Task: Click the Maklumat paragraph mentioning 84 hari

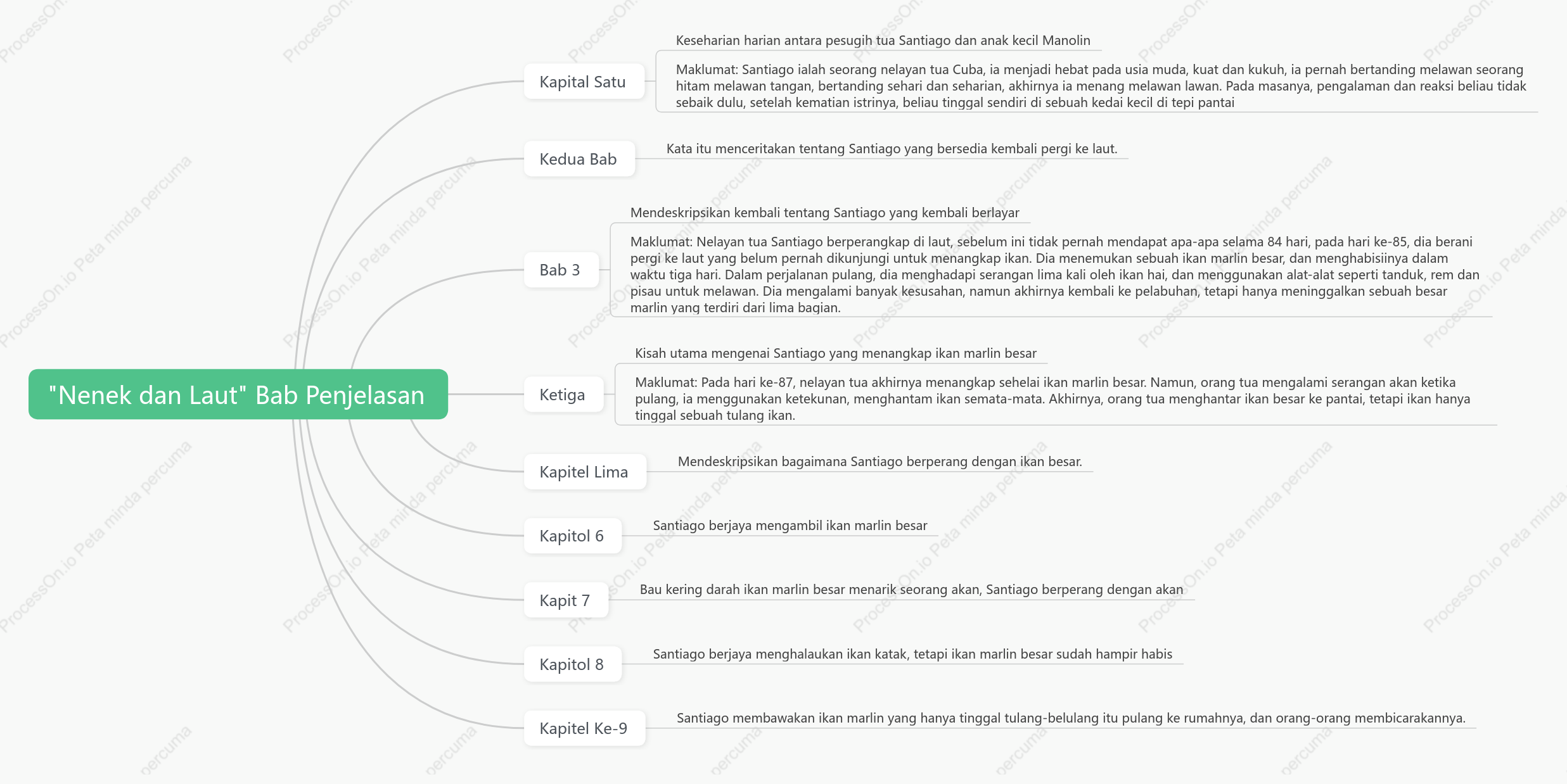Action: point(1054,274)
